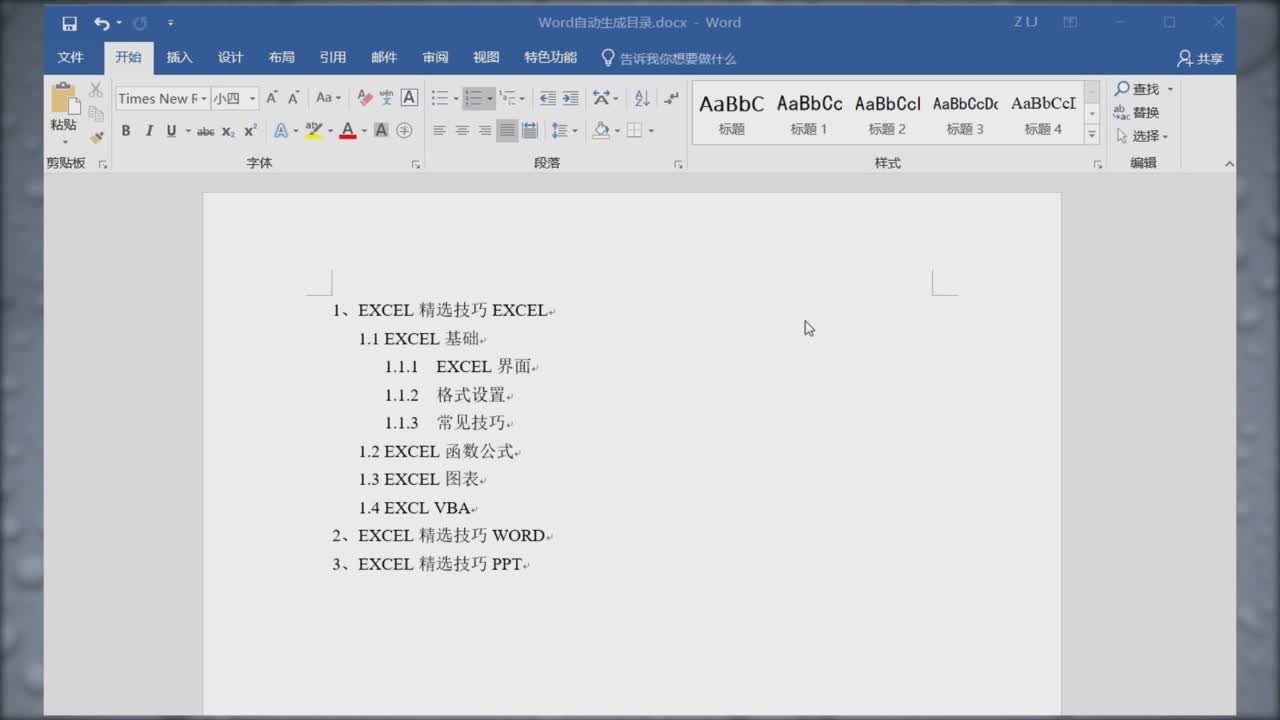
Task: Decrease font size with shrink font icon
Action: coord(294,98)
